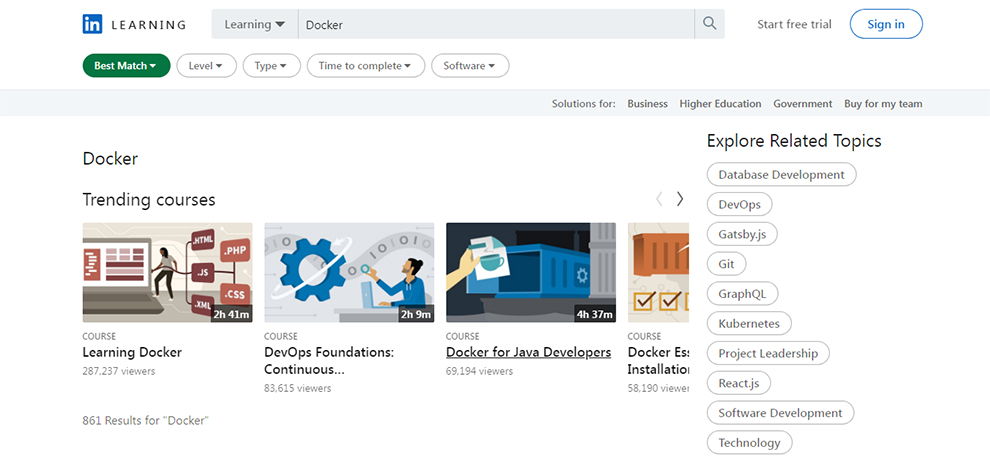Image resolution: width=990 pixels, height=458 pixels.
Task: Open the Best Match sort dropdown
Action: coord(126,66)
